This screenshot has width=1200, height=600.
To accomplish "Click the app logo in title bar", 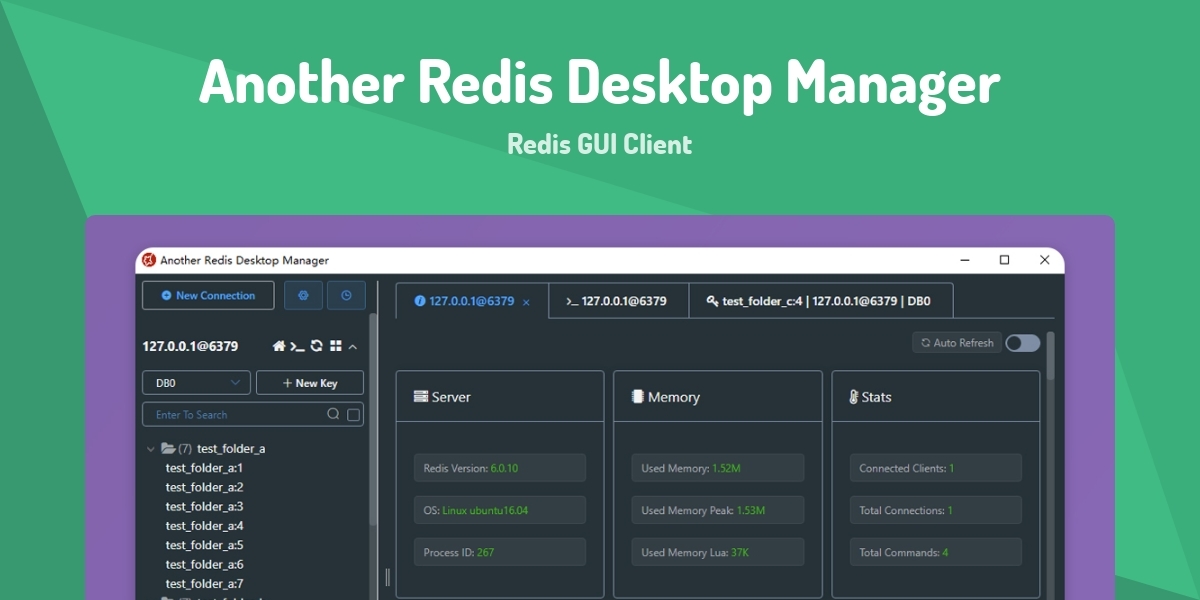I will [x=149, y=260].
